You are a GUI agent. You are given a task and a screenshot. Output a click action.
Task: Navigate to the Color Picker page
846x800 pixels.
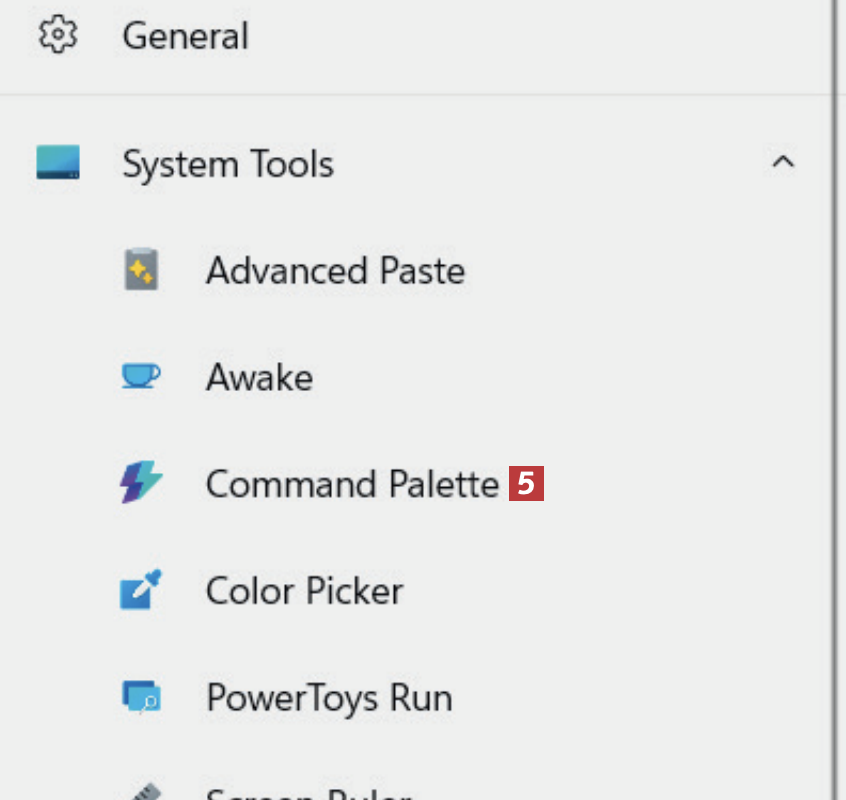coord(304,591)
